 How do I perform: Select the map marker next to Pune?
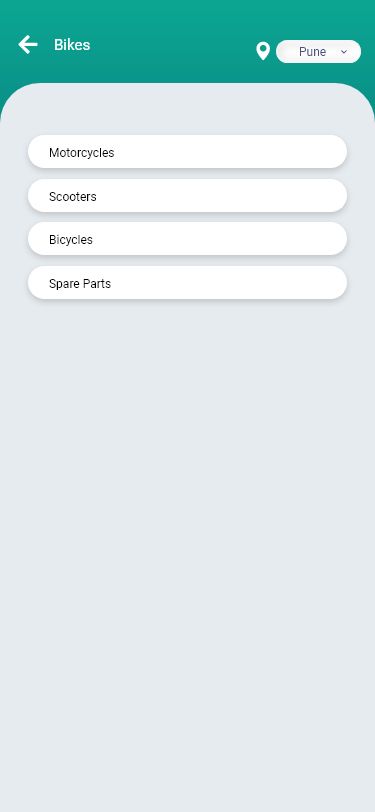point(263,51)
